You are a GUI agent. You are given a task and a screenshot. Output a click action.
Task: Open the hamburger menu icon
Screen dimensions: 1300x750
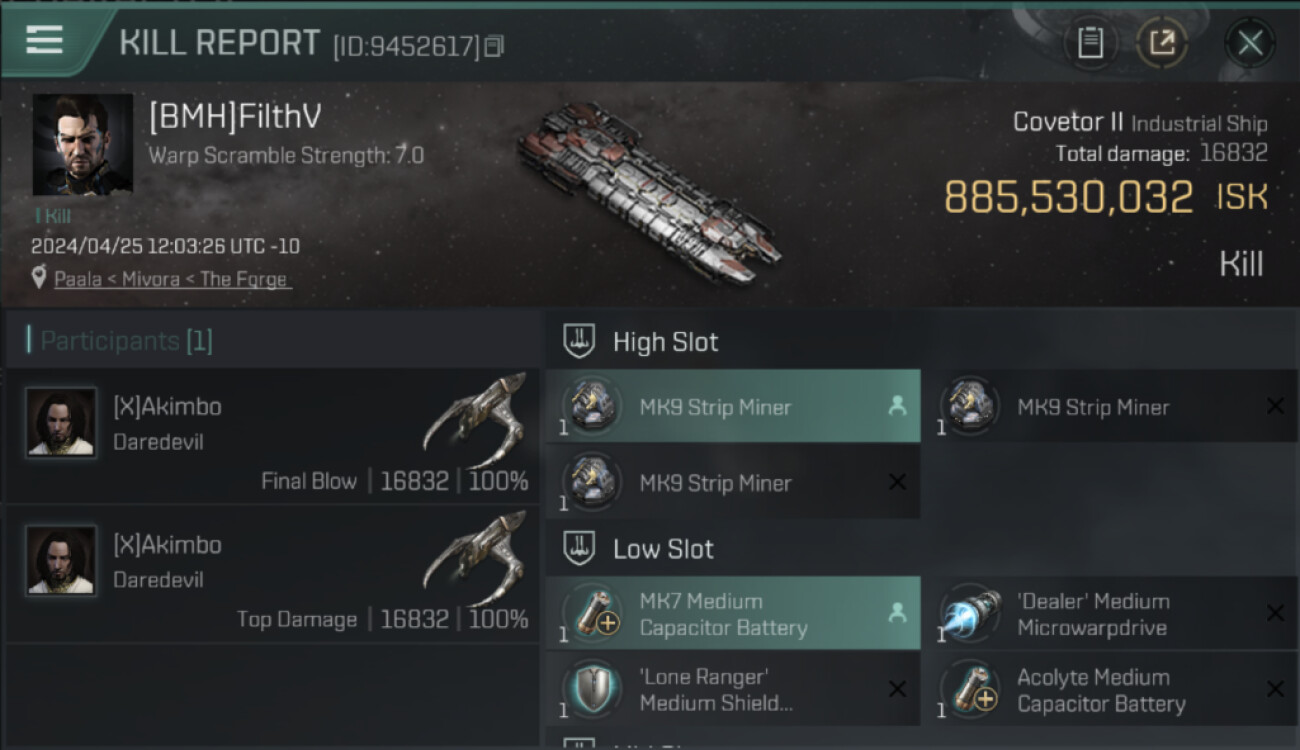(x=44, y=40)
